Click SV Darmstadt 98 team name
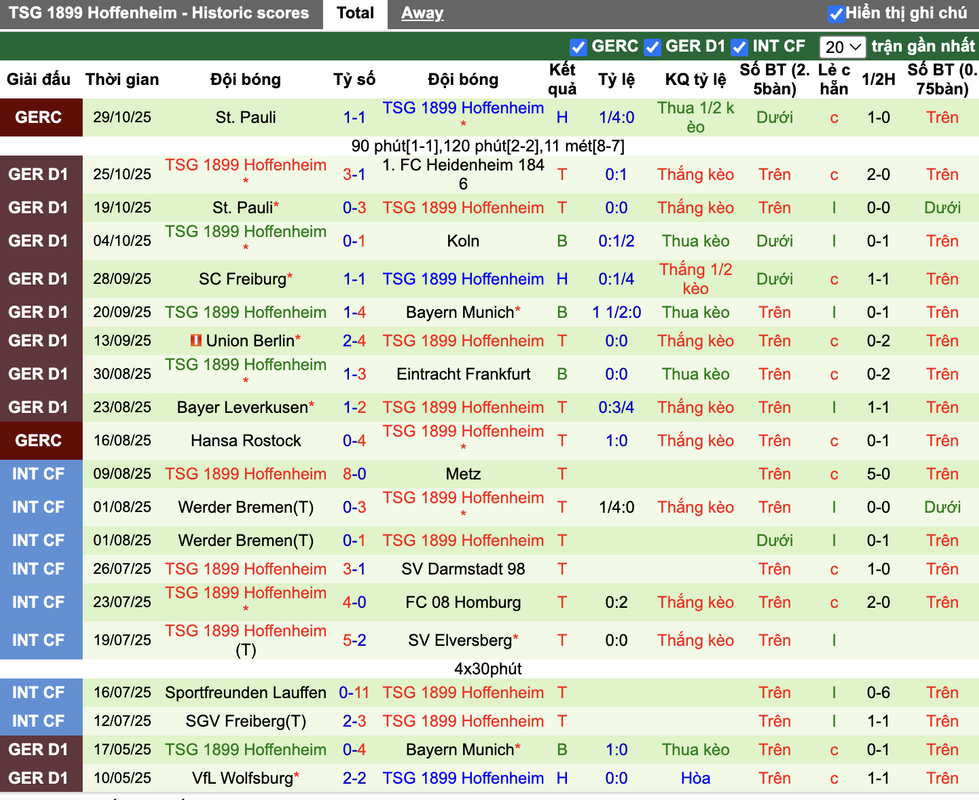 pyautogui.click(x=463, y=569)
